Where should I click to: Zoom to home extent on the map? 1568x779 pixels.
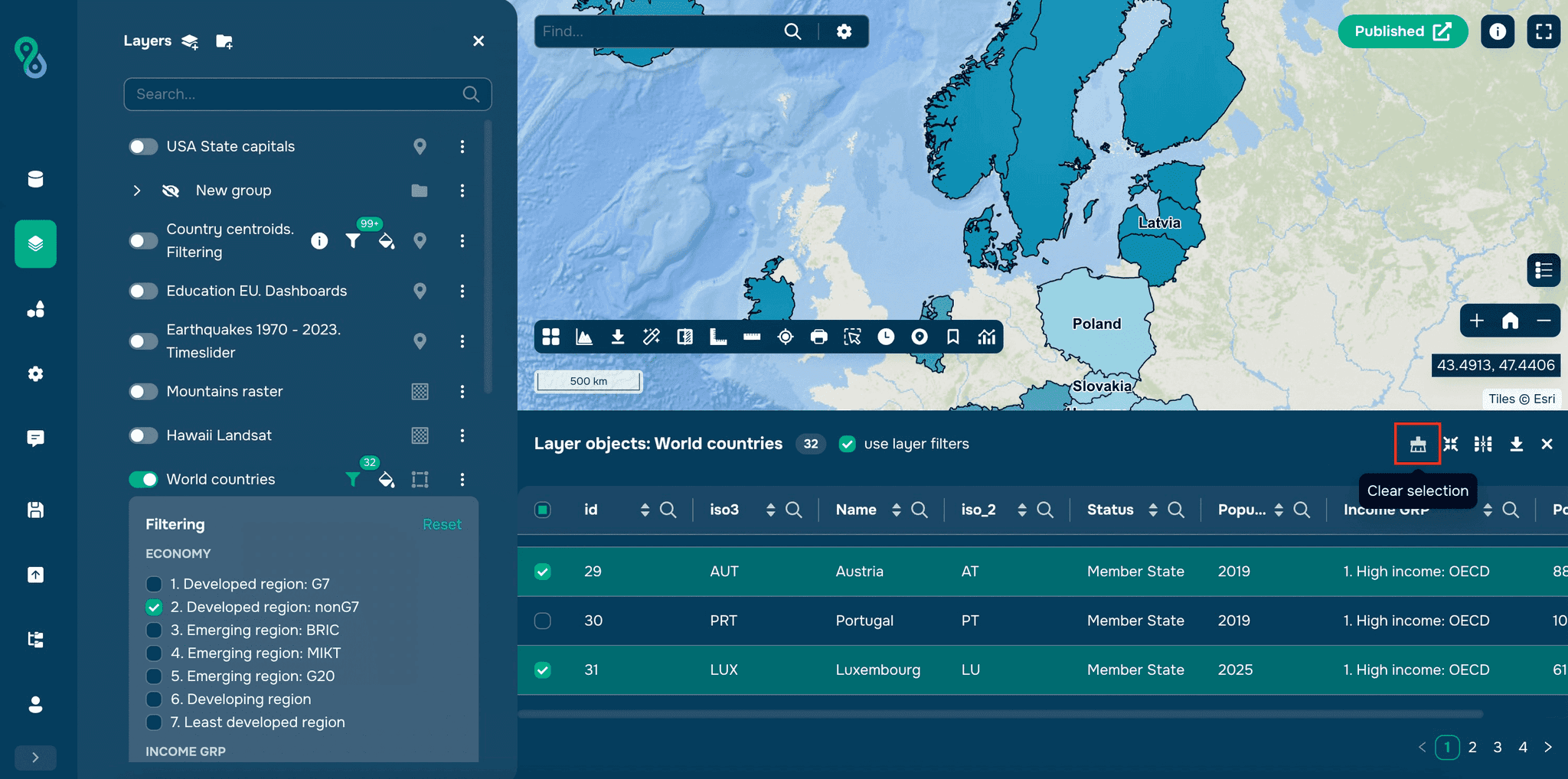click(1509, 321)
